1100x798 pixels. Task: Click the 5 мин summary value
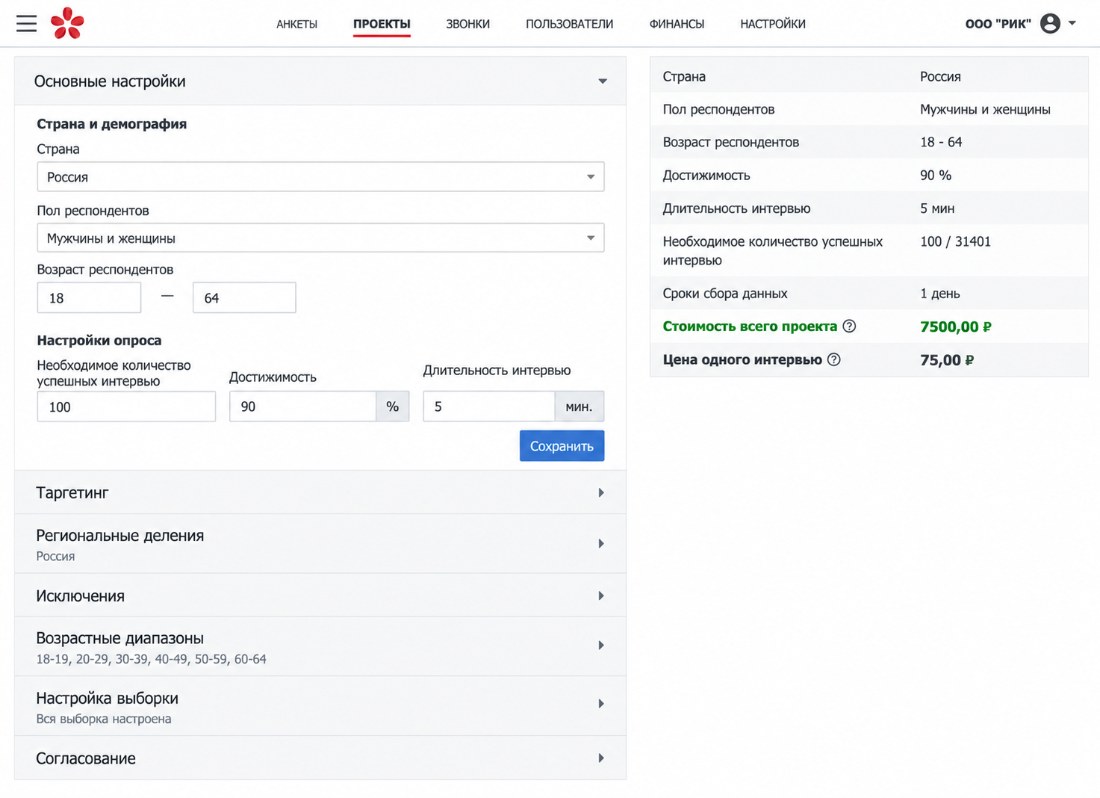[x=937, y=208]
